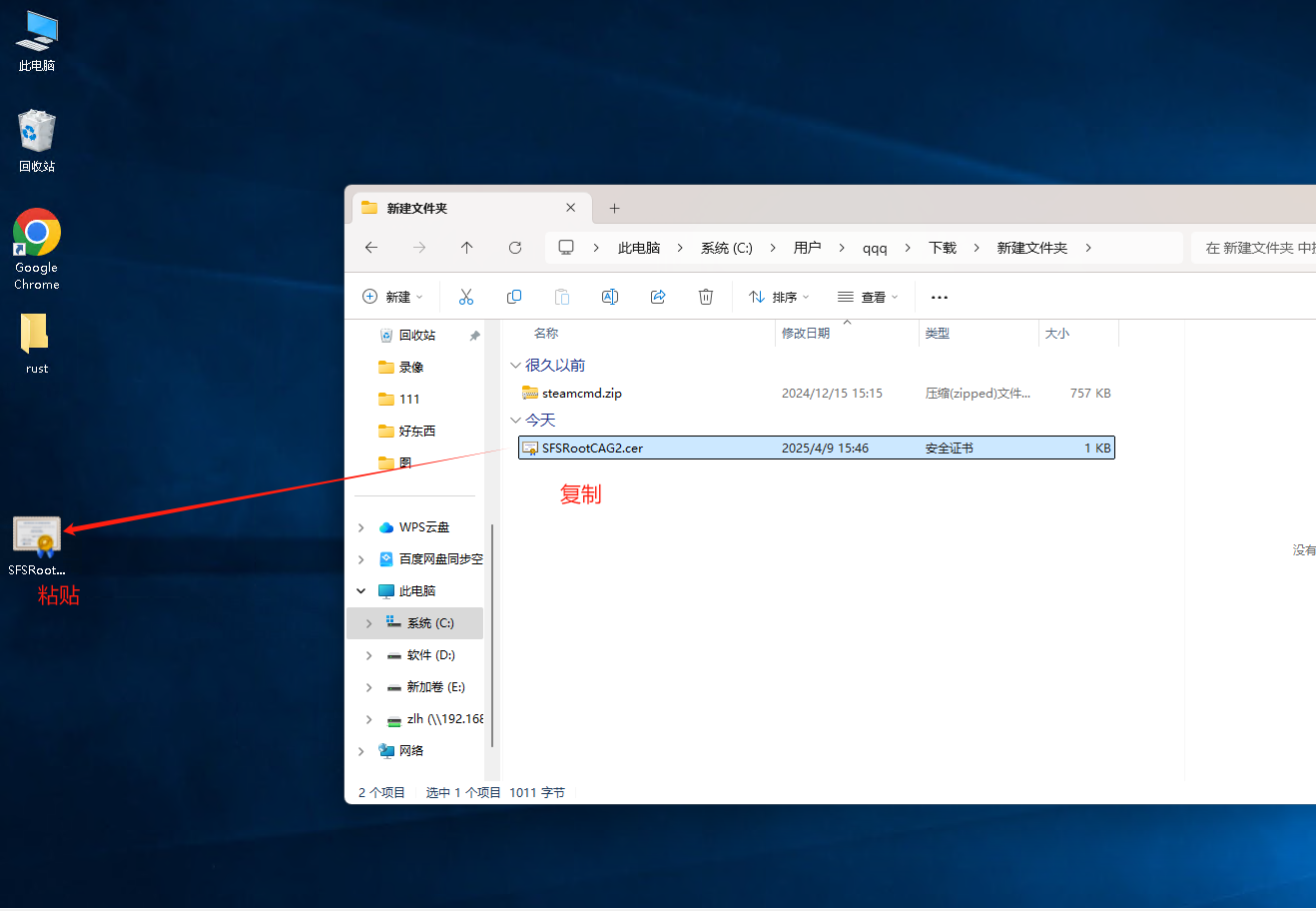Expand 百度网盘同步空间 tree node
The height and width of the screenshot is (911, 1316).
click(361, 559)
